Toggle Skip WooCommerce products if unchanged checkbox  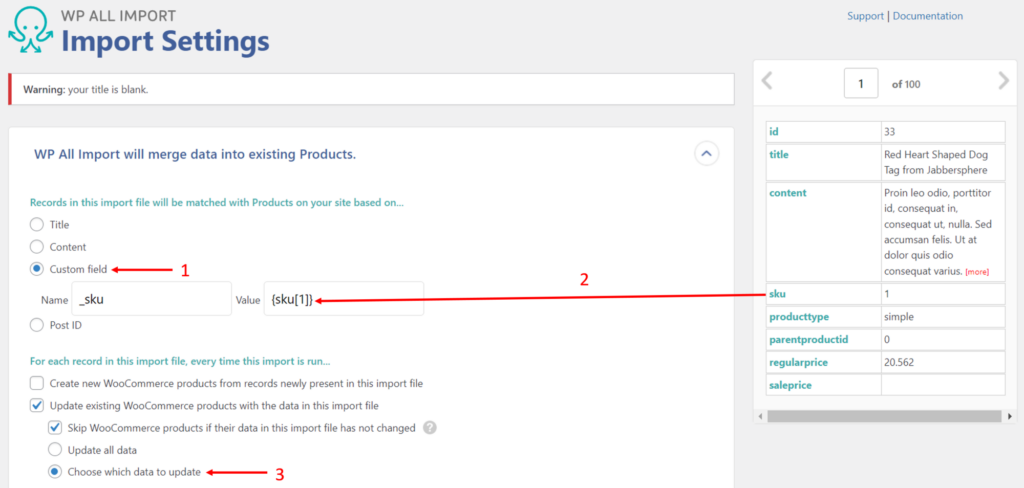pos(55,428)
